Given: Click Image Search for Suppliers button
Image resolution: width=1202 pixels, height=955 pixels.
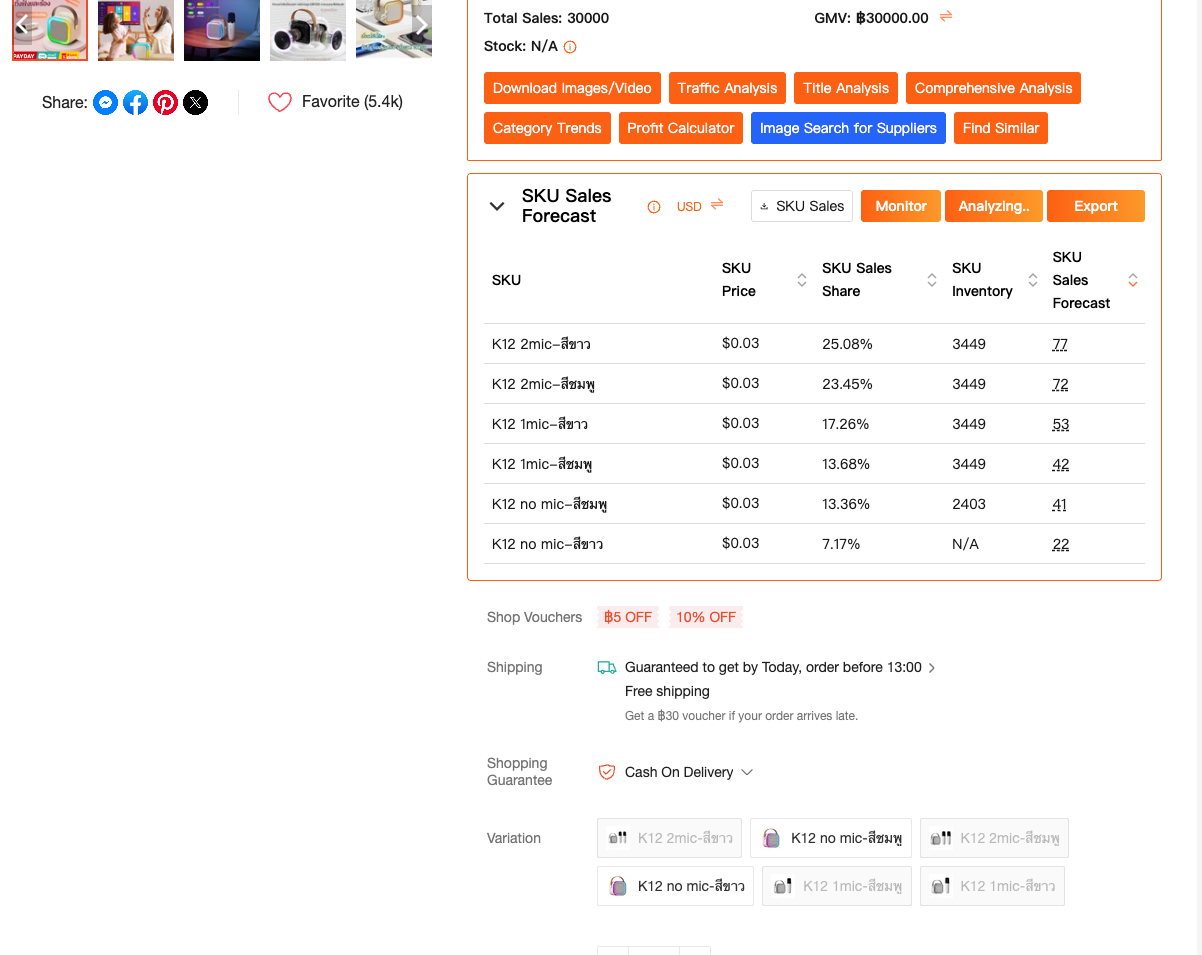Looking at the screenshot, I should (x=848, y=128).
